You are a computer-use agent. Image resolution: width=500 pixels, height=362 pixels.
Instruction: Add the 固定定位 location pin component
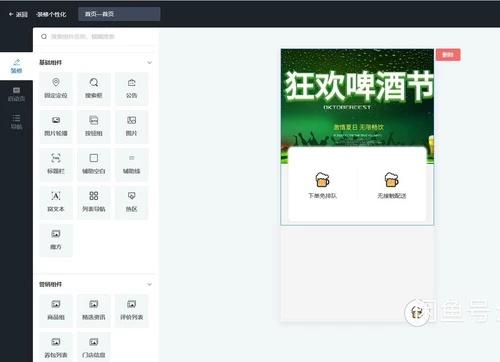point(56,89)
